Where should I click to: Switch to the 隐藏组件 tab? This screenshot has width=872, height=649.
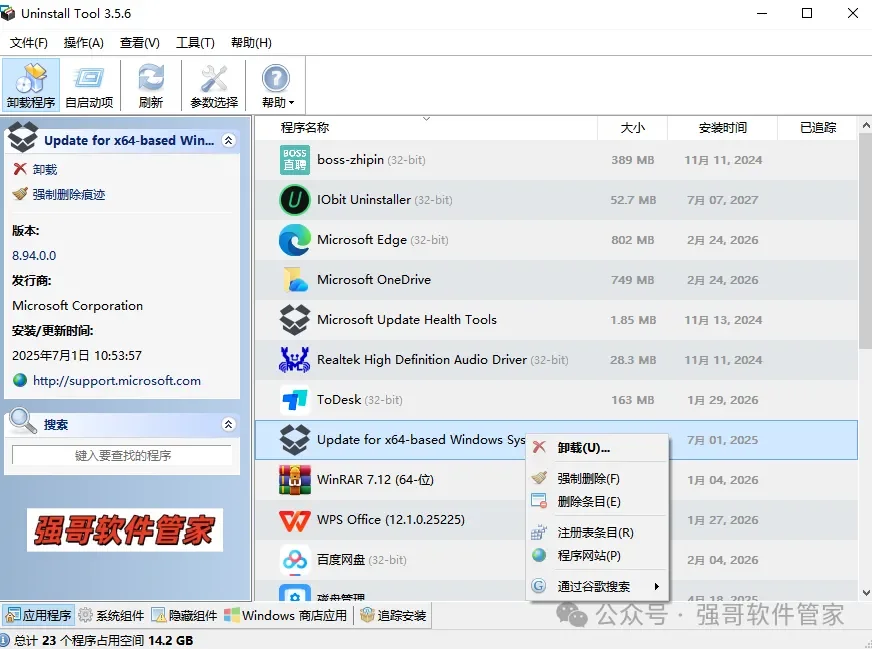(185, 615)
